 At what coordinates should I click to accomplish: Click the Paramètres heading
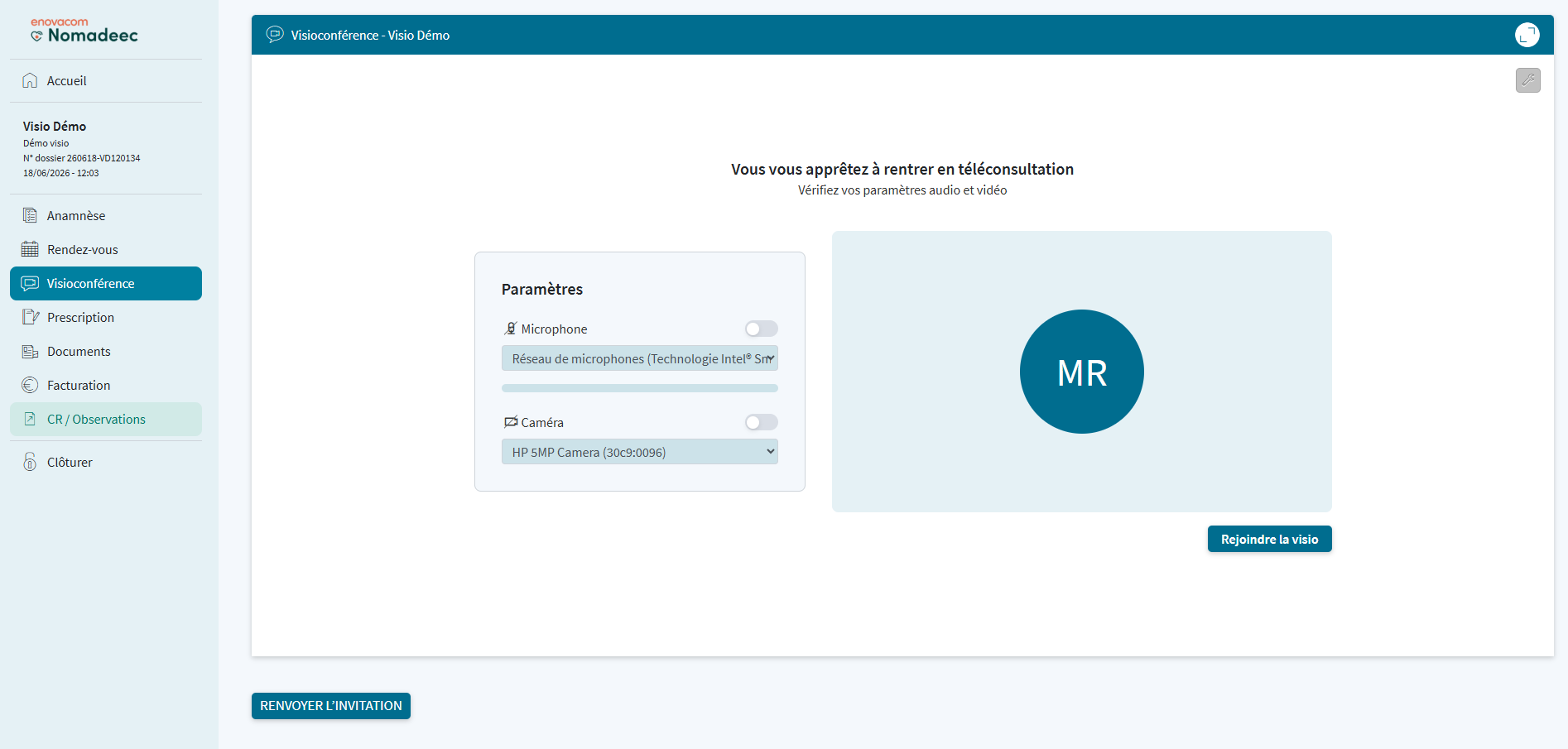click(x=542, y=289)
